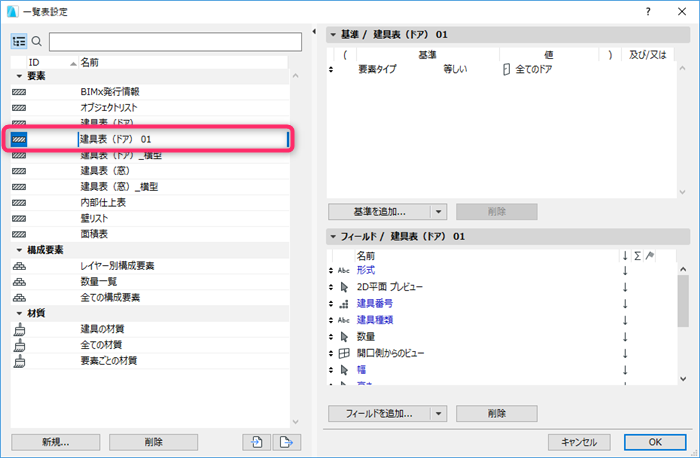Open the 基準を追加 dropdown arrow

(x=438, y=212)
